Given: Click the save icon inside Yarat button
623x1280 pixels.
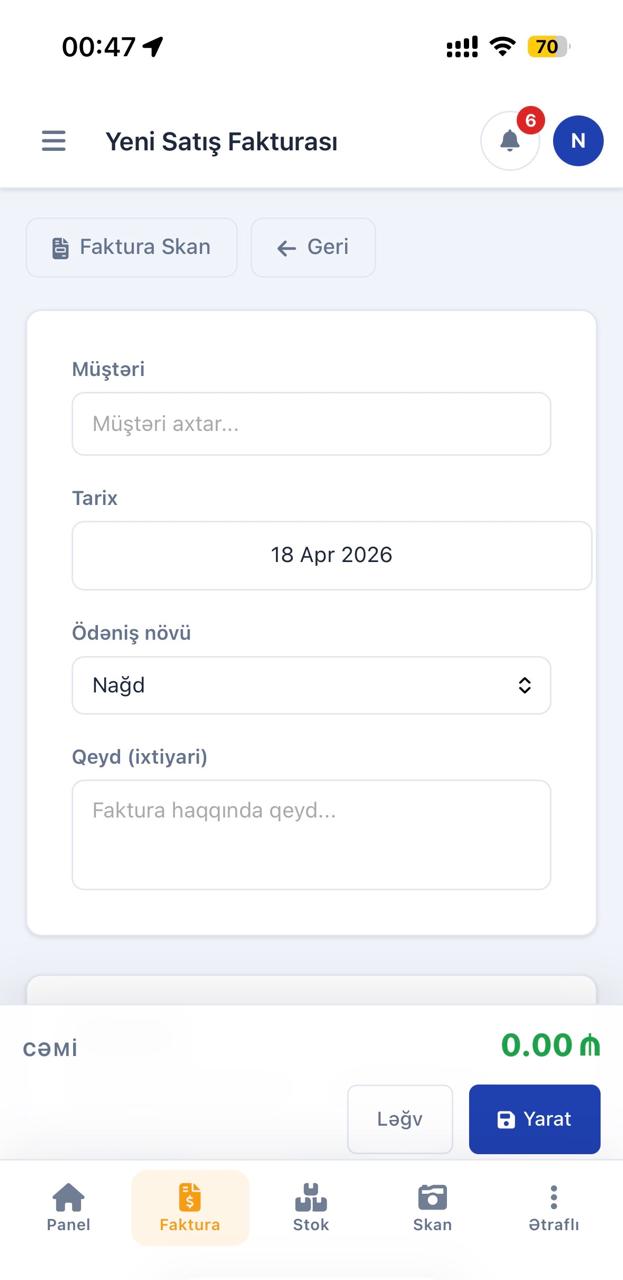Looking at the screenshot, I should coord(508,1119).
